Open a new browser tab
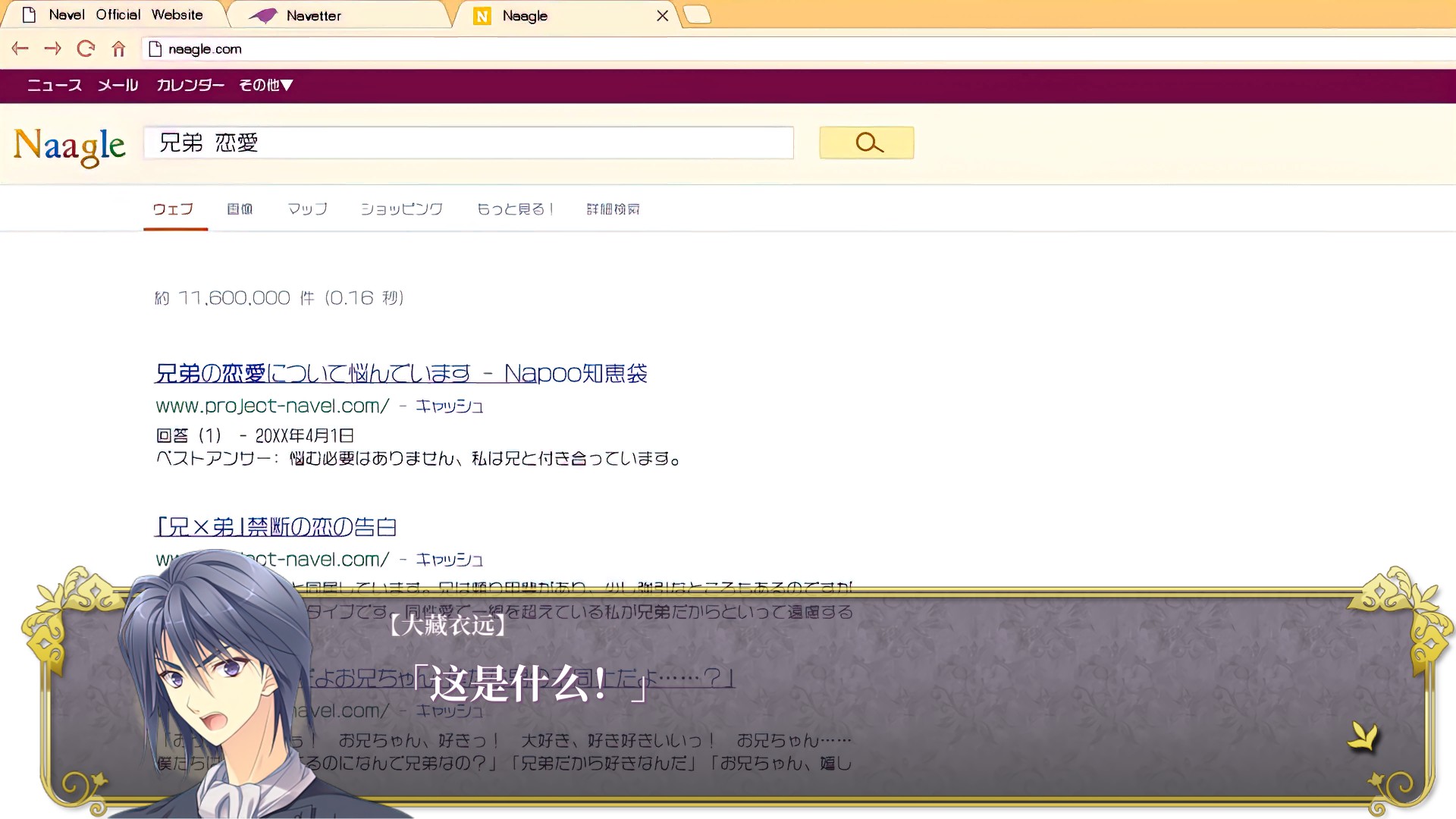This screenshot has width=1456, height=819. tap(697, 15)
